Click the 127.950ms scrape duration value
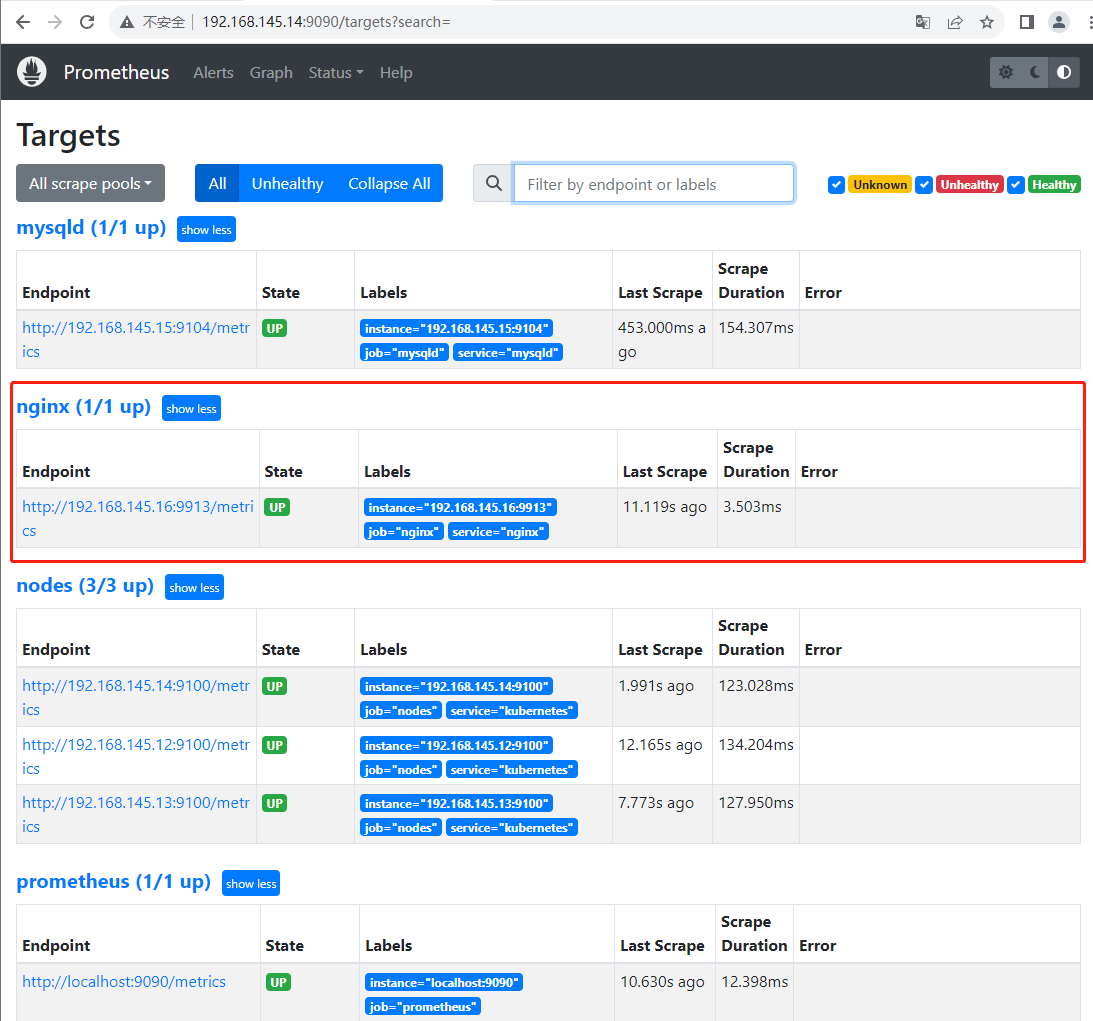The width and height of the screenshot is (1093, 1021). (x=756, y=803)
